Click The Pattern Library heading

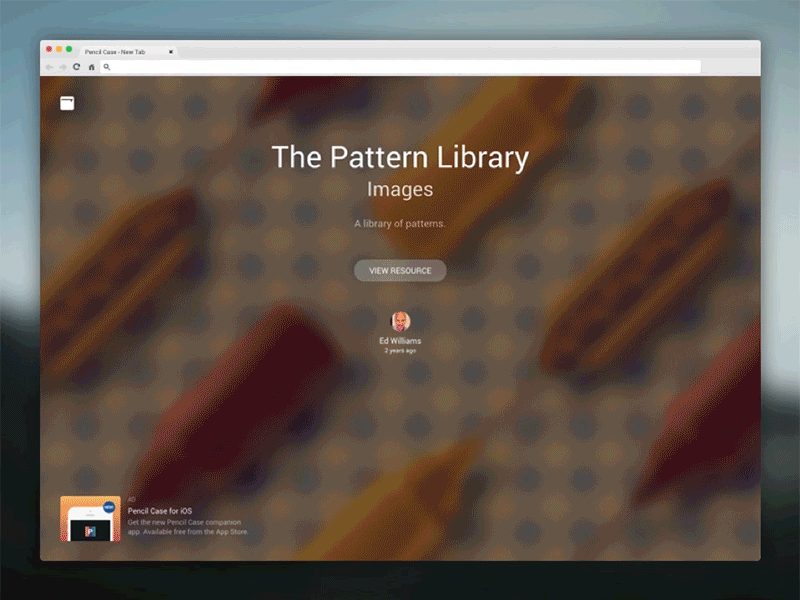400,157
